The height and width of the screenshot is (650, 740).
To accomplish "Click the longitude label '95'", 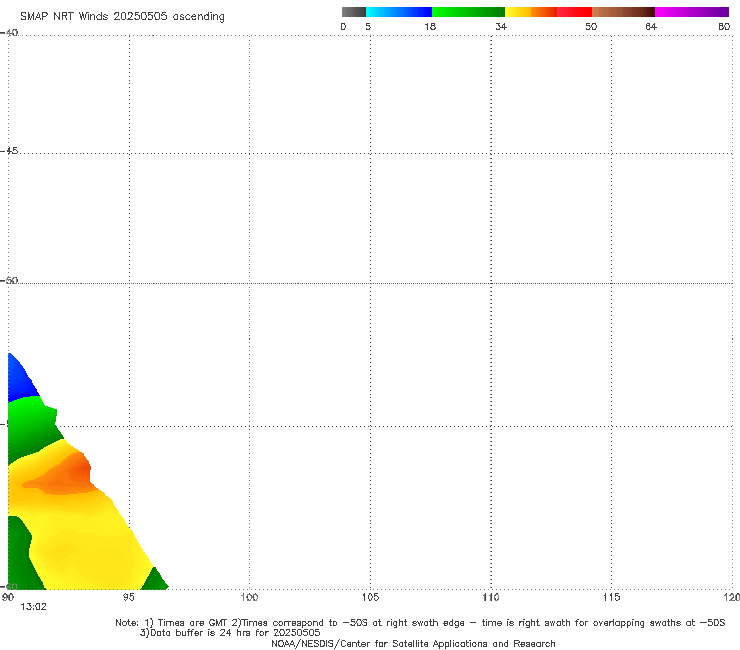I will [x=128, y=598].
